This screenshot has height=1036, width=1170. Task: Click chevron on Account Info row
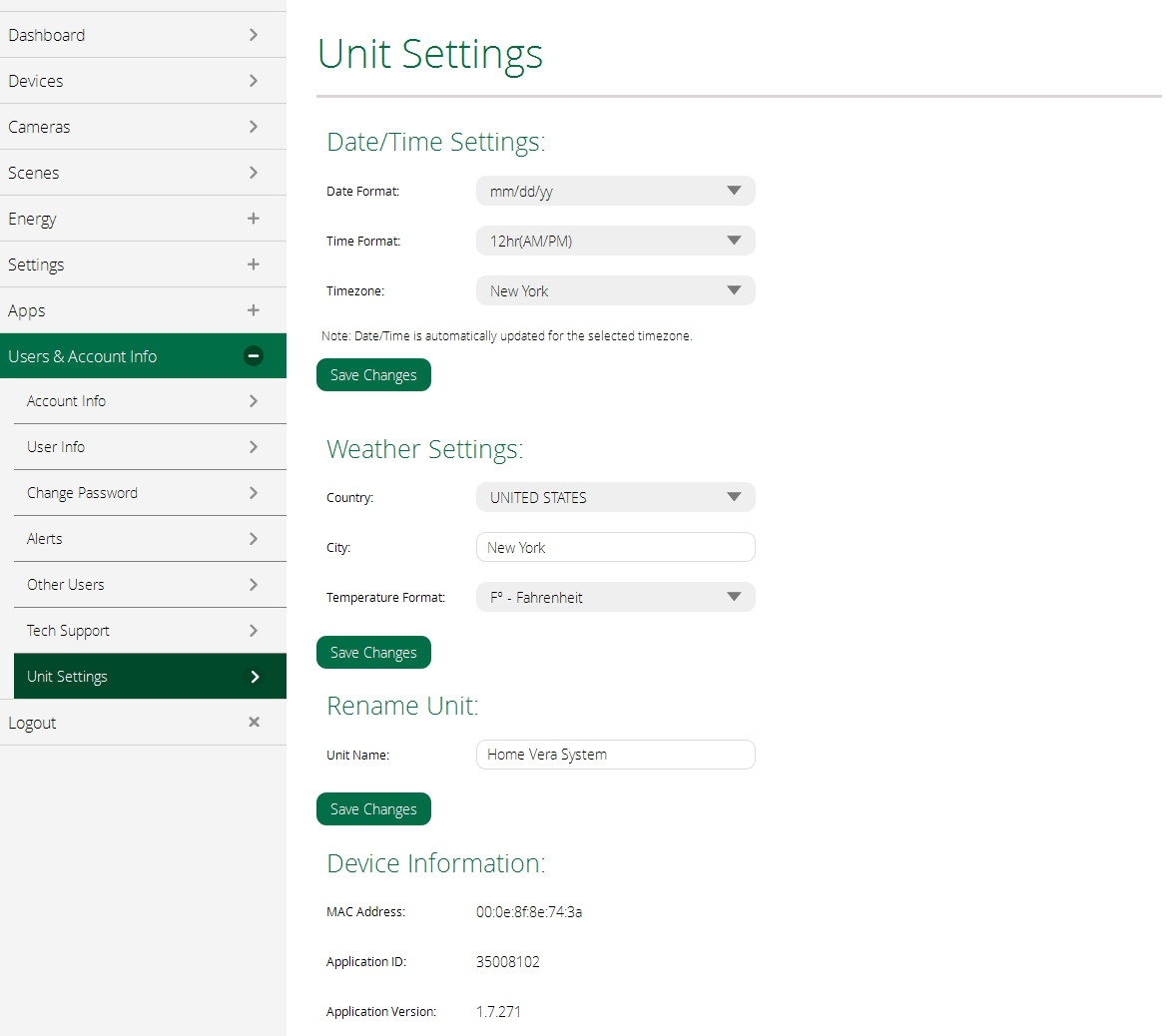254,401
